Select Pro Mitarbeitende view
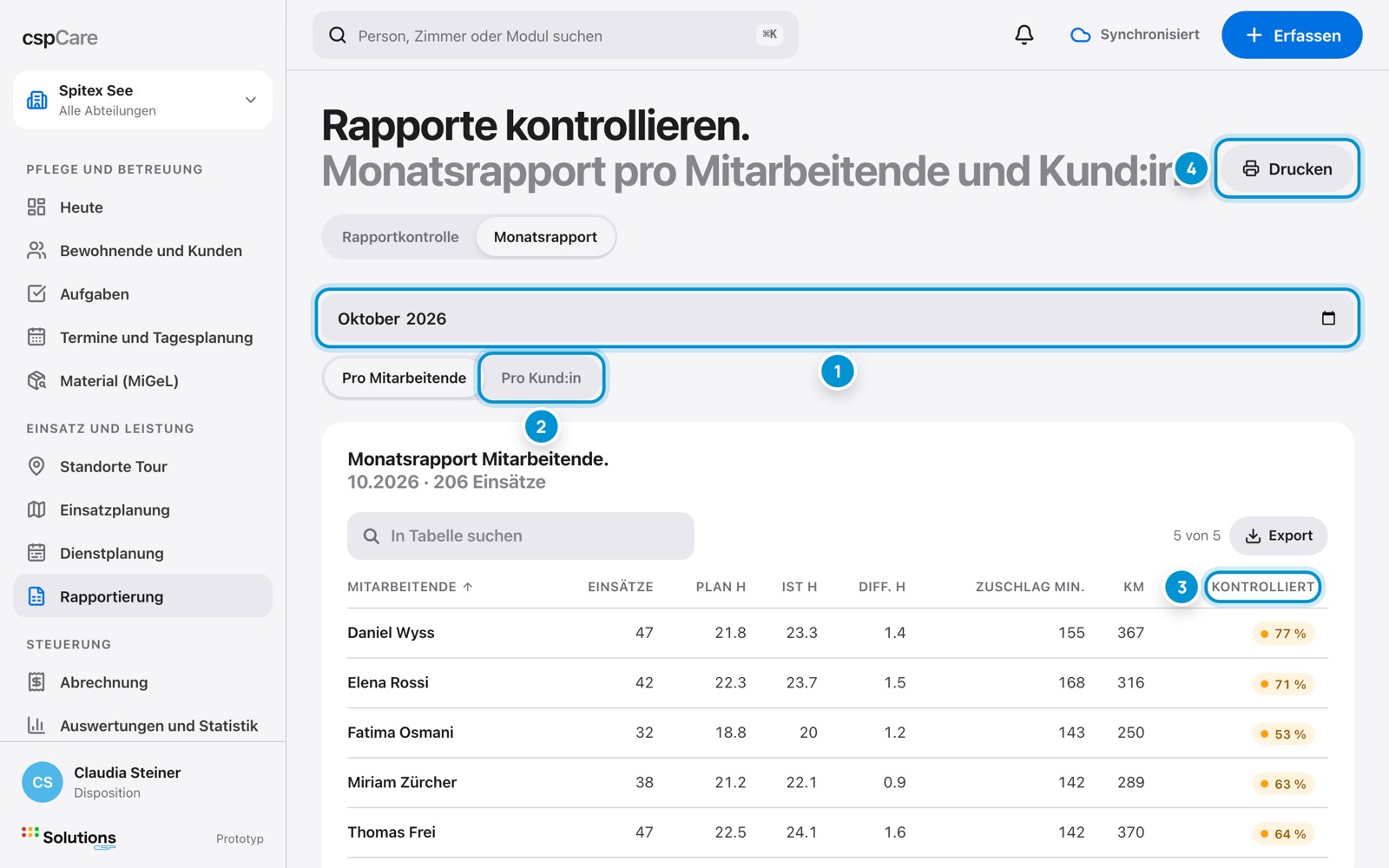This screenshot has height=868, width=1389. tap(404, 378)
